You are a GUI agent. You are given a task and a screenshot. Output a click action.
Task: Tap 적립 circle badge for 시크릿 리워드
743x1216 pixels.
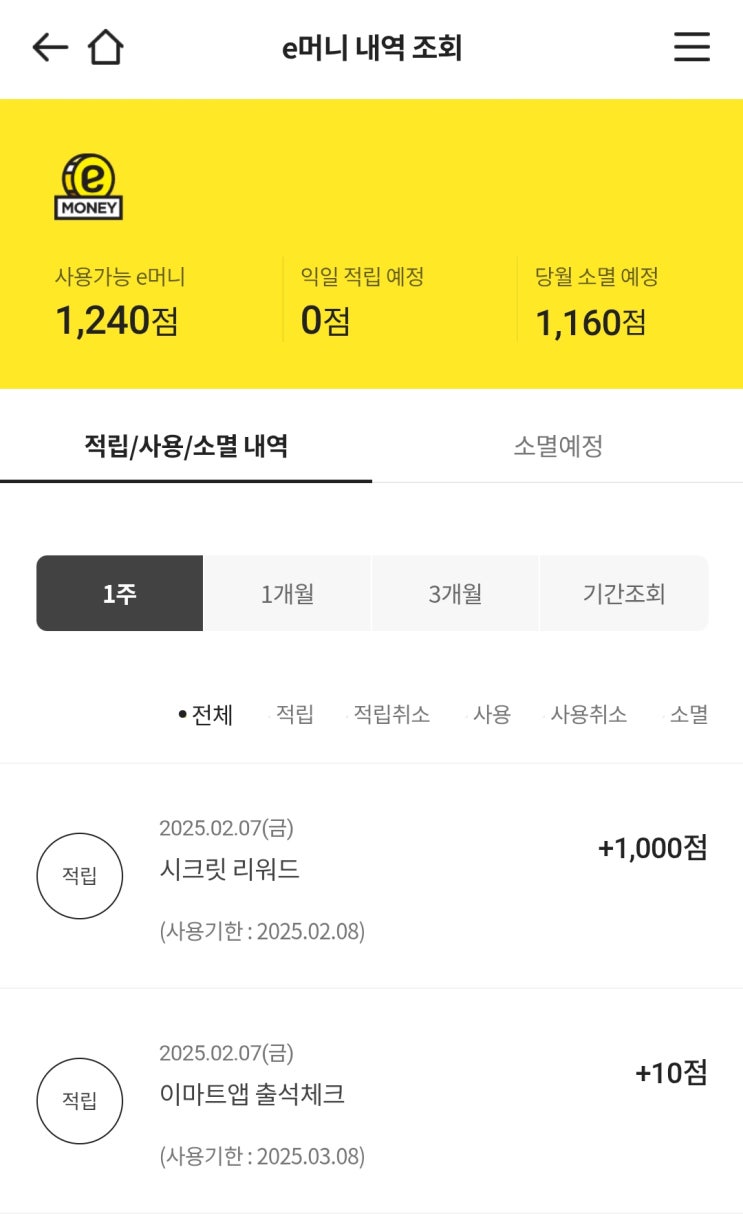point(80,876)
